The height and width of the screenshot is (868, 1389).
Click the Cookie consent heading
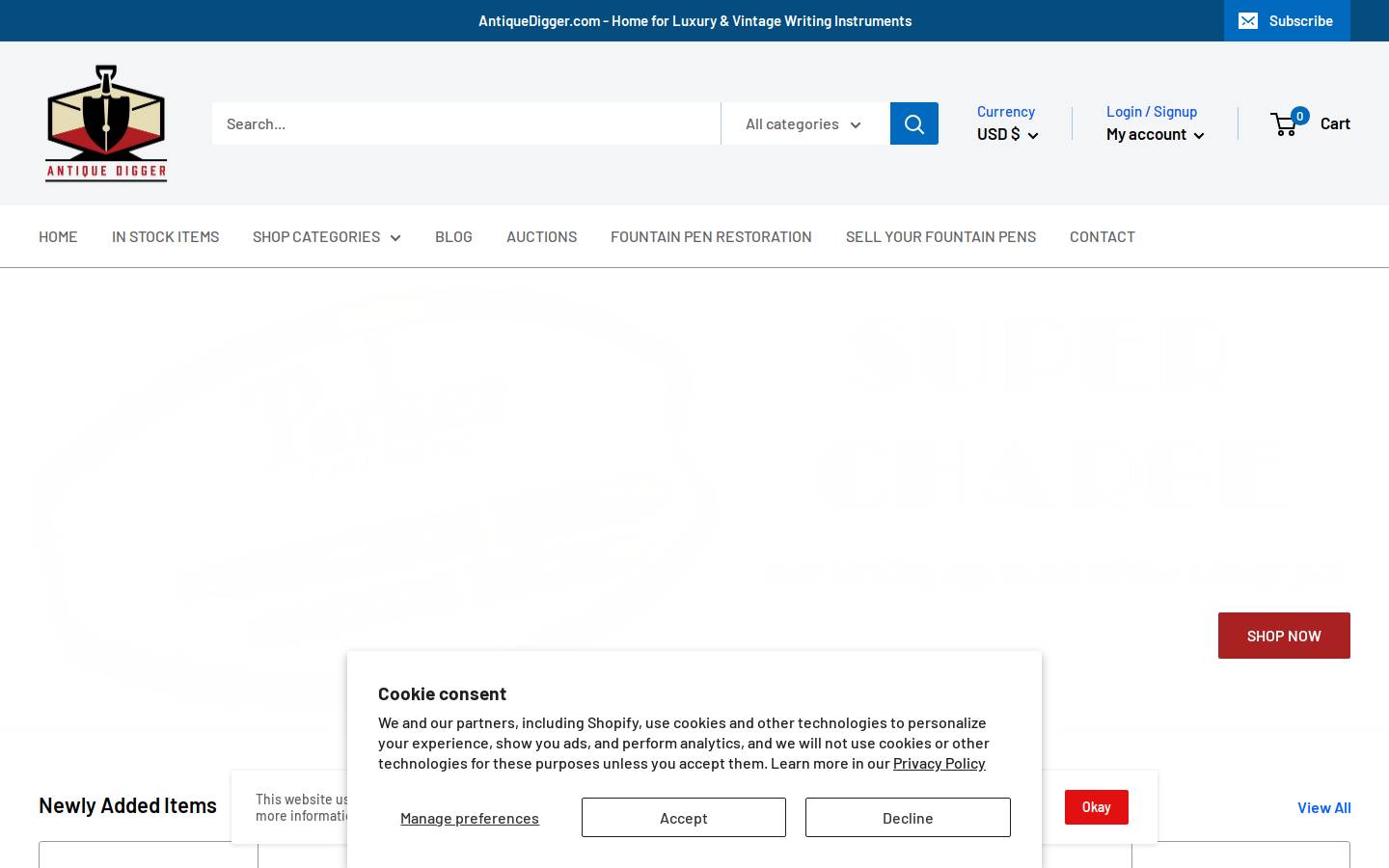click(442, 693)
